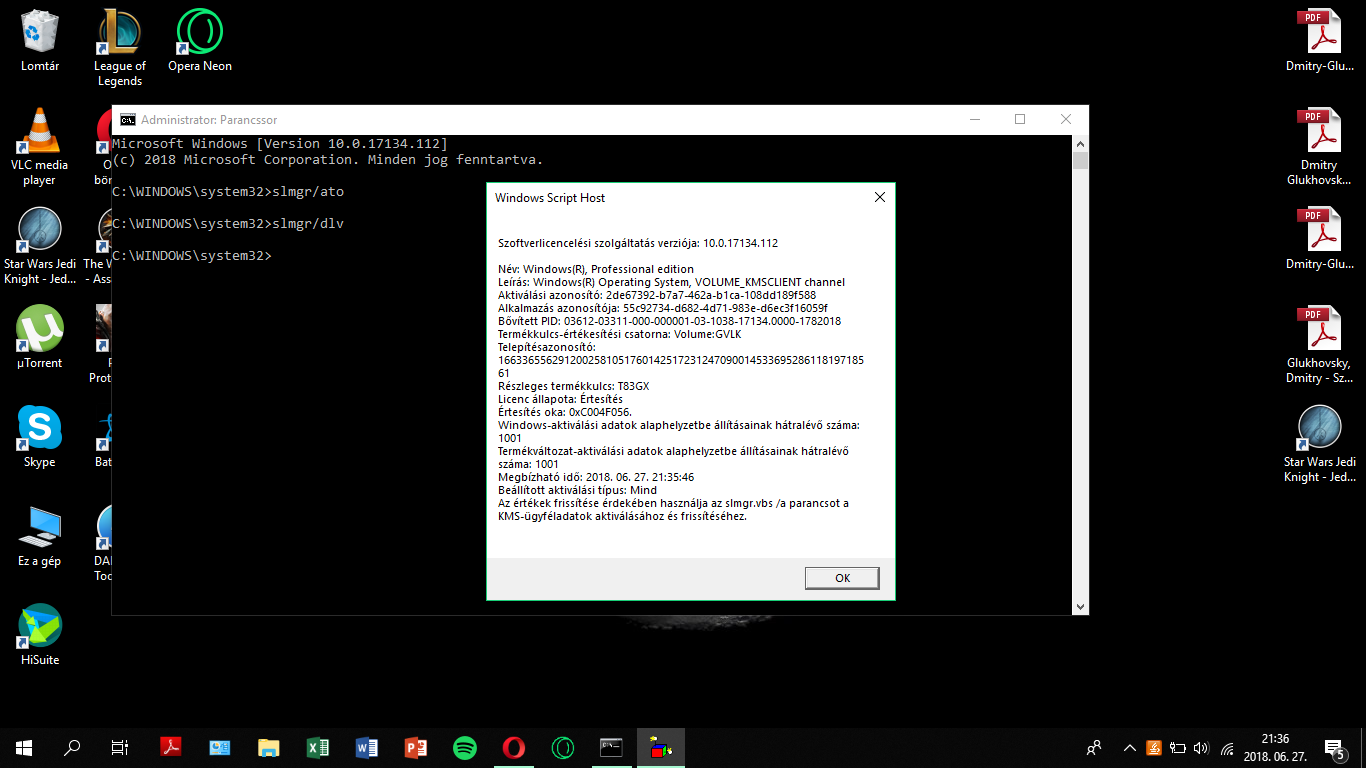The image size is (1366, 768).
Task: Select the VLC media player desktop shortcut
Action: (x=40, y=147)
